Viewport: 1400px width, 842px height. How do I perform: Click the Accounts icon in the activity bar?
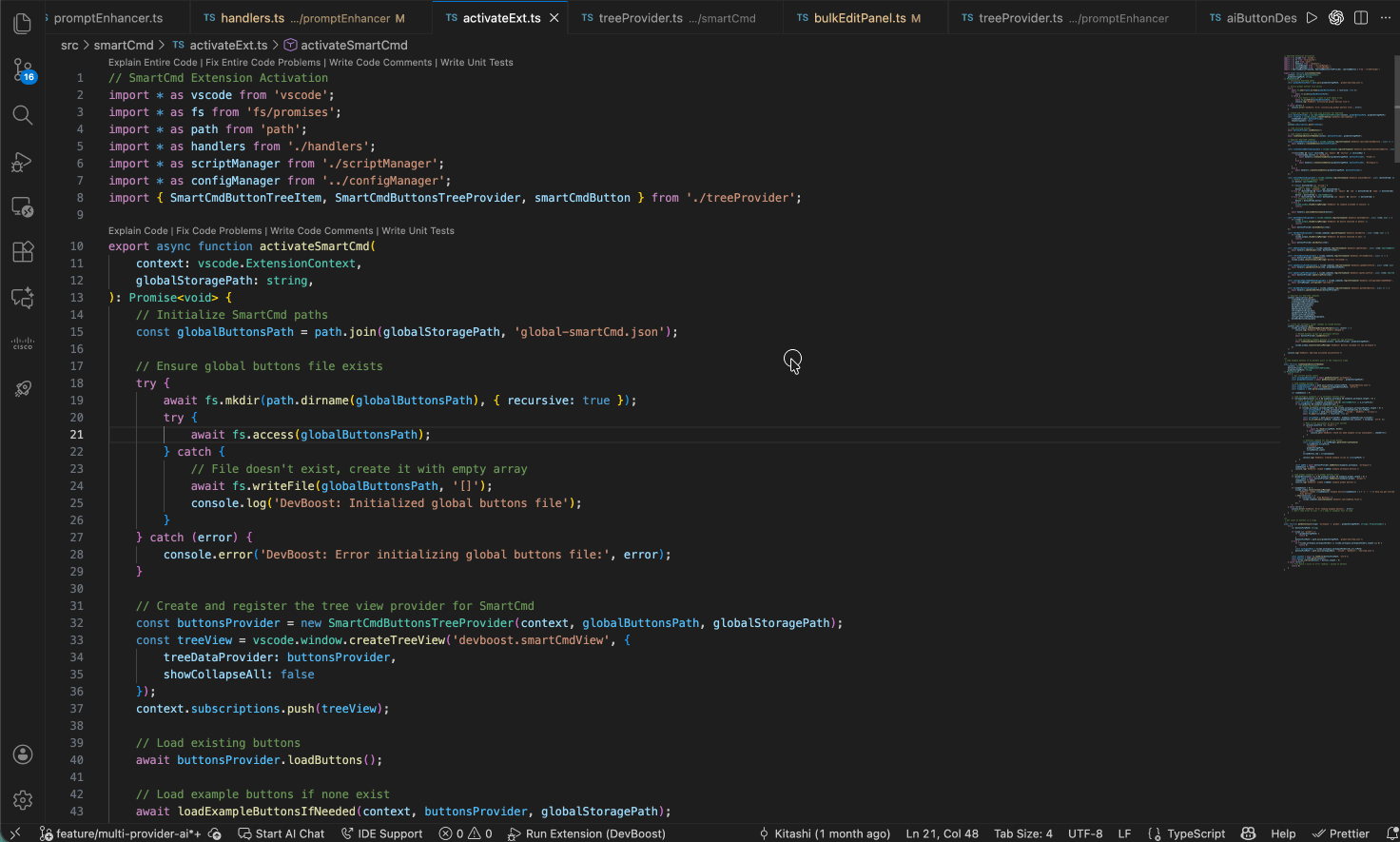tap(22, 754)
